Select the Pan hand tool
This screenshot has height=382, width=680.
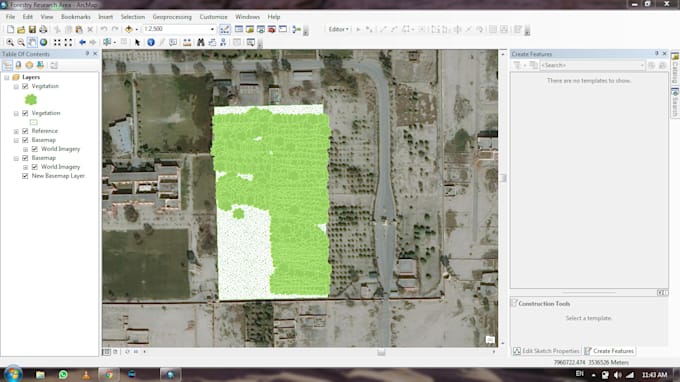[32, 42]
